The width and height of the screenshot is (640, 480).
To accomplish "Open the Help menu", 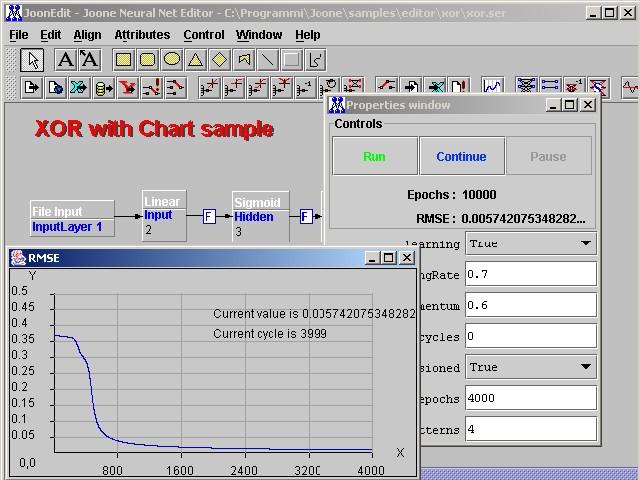I will (308, 35).
